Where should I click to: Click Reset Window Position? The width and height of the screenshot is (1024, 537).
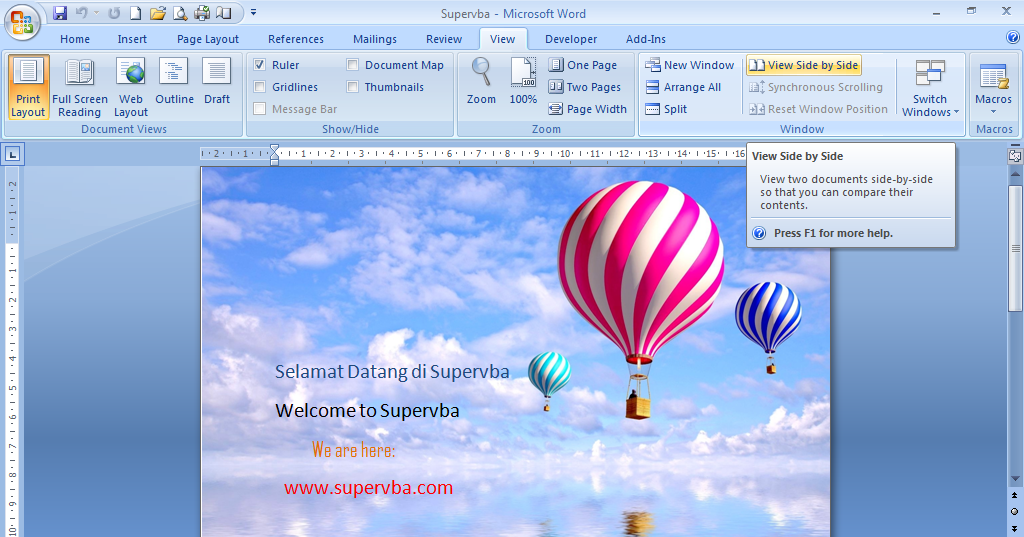click(819, 109)
